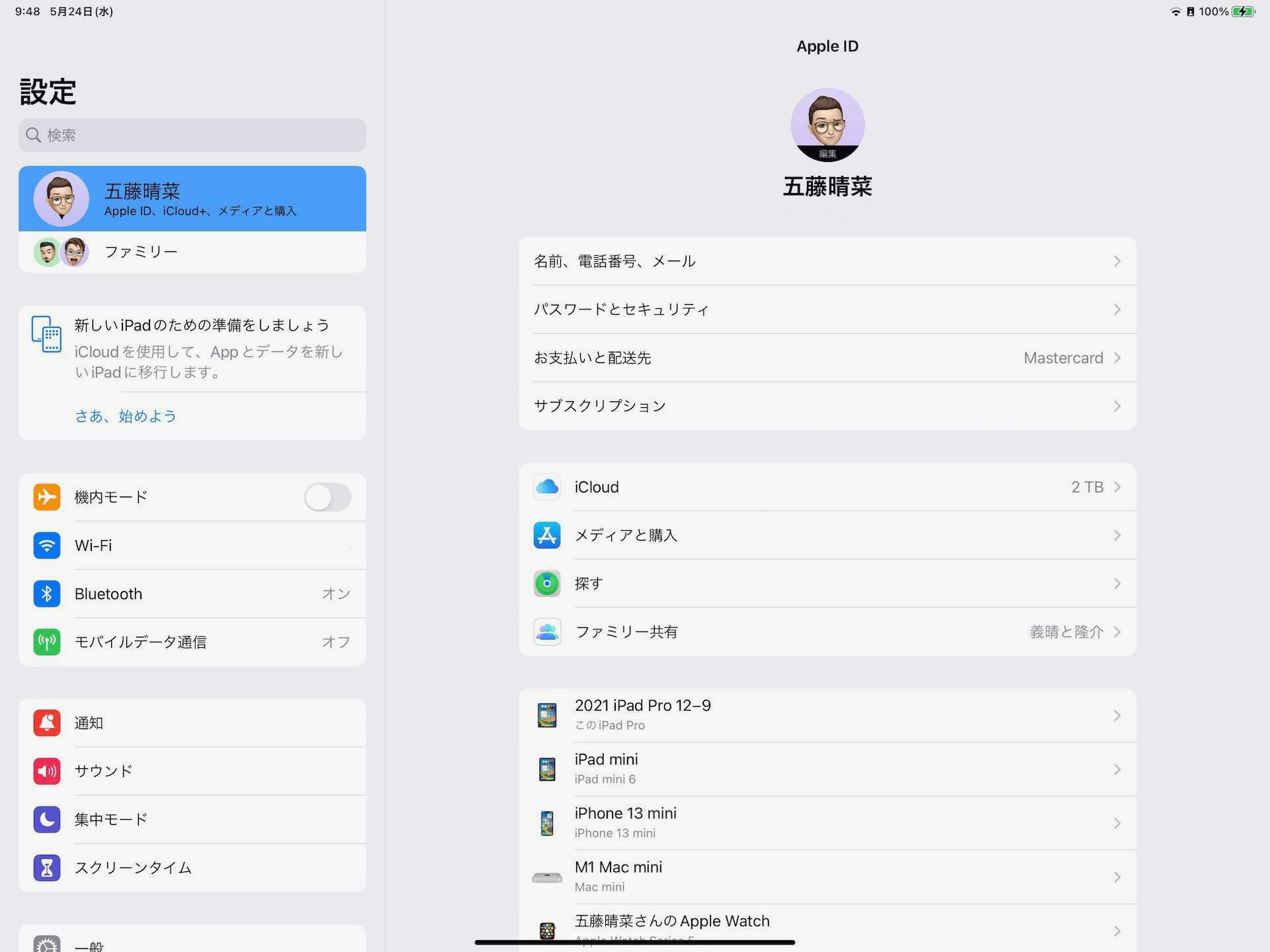This screenshot has width=1270, height=952.
Task: Tap the Family Sharing people icon
Action: click(547, 632)
